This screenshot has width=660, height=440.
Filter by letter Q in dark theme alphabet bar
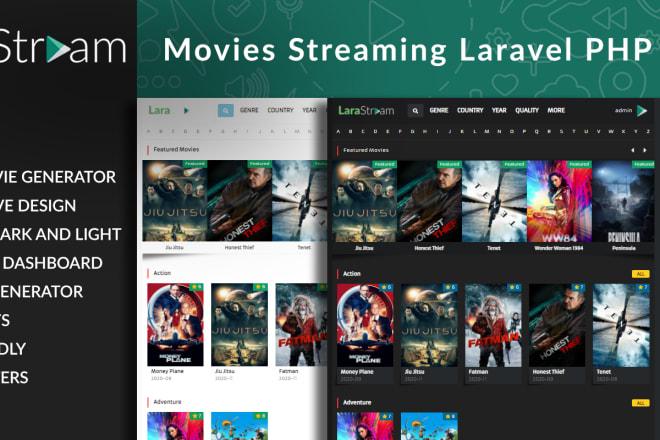click(x=536, y=131)
